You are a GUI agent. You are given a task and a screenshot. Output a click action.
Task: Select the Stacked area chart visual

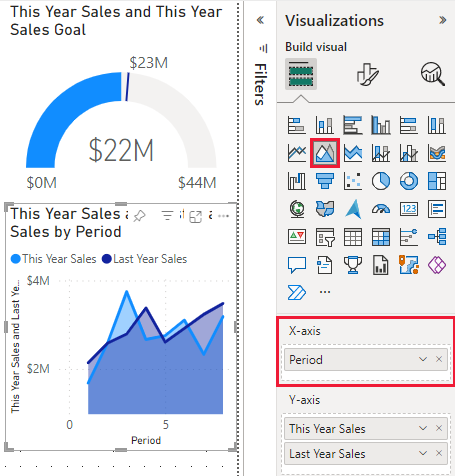353,153
